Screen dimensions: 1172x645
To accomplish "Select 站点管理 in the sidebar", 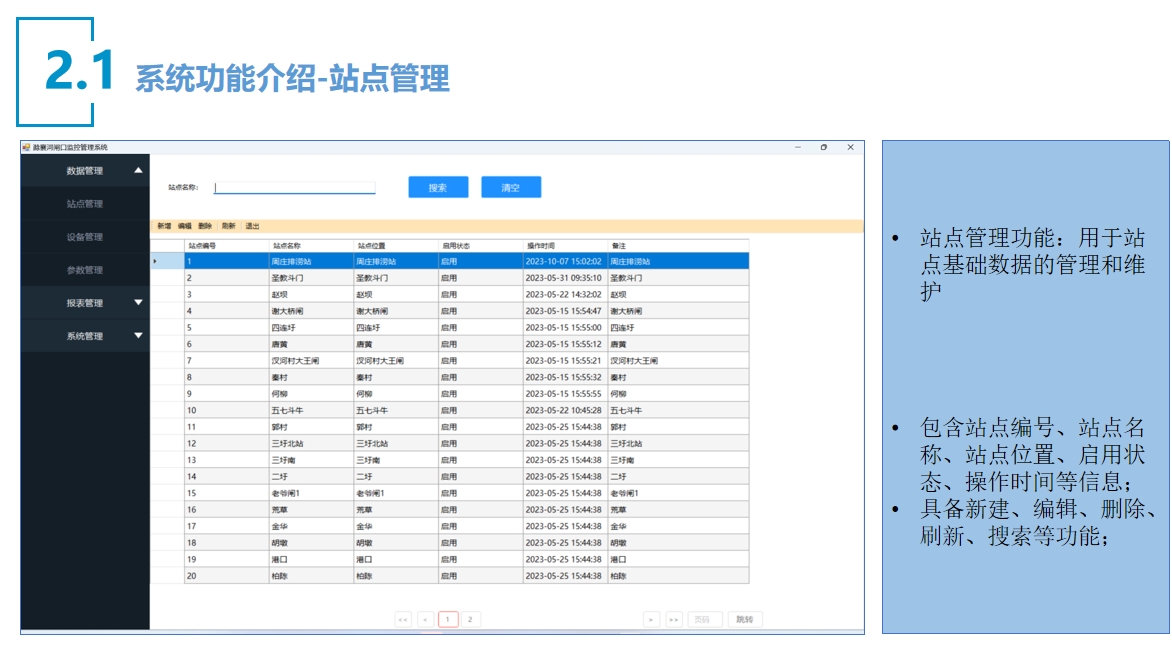I will 85,204.
